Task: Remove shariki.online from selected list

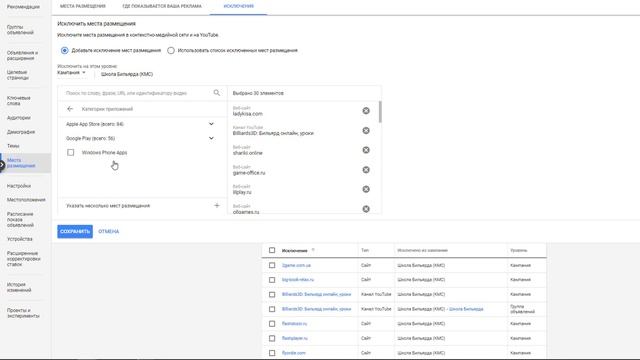Action: point(366,150)
